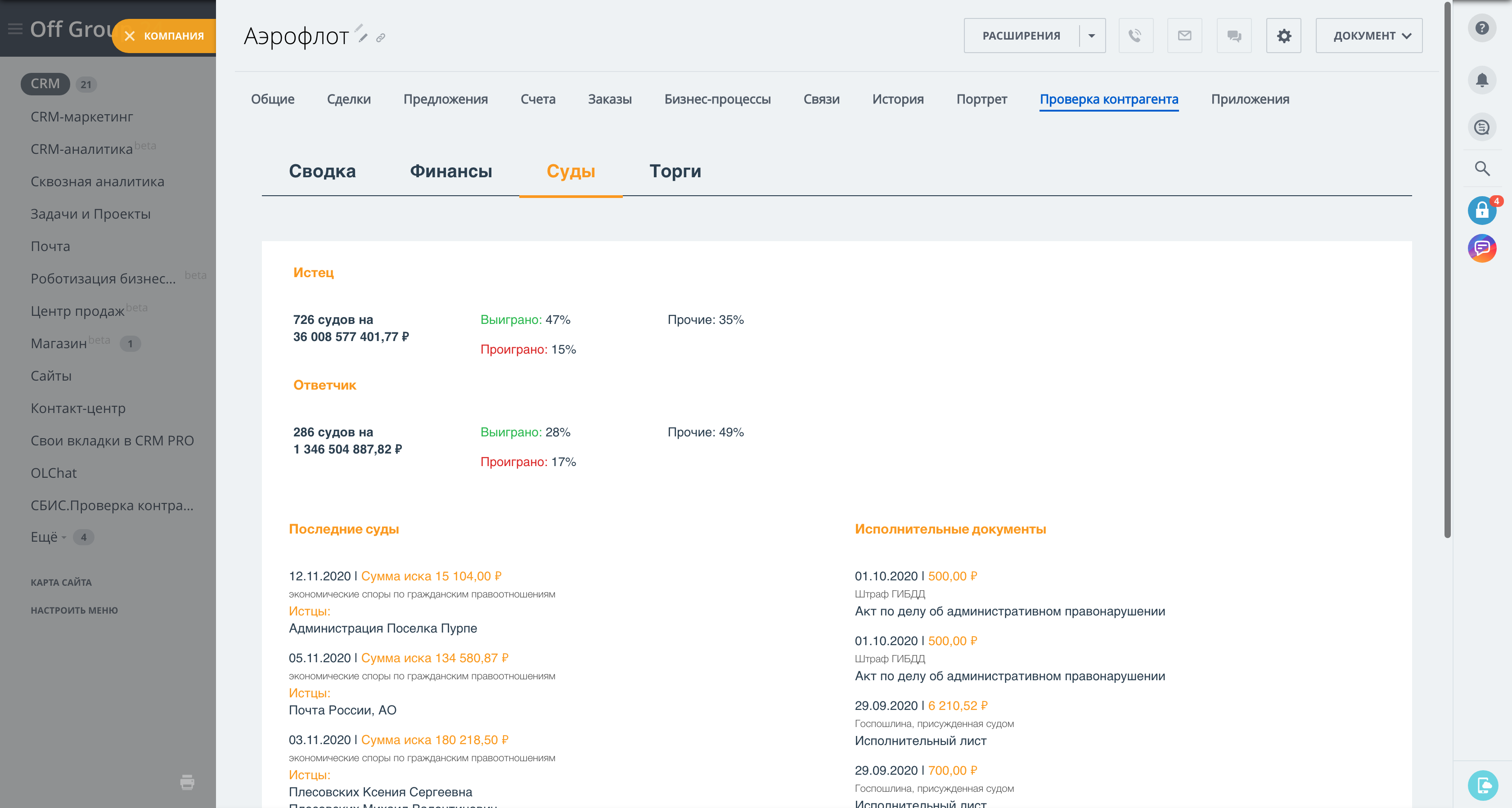Copy link via chain icon near title
Screen dimensions: 1512x808
381,38
